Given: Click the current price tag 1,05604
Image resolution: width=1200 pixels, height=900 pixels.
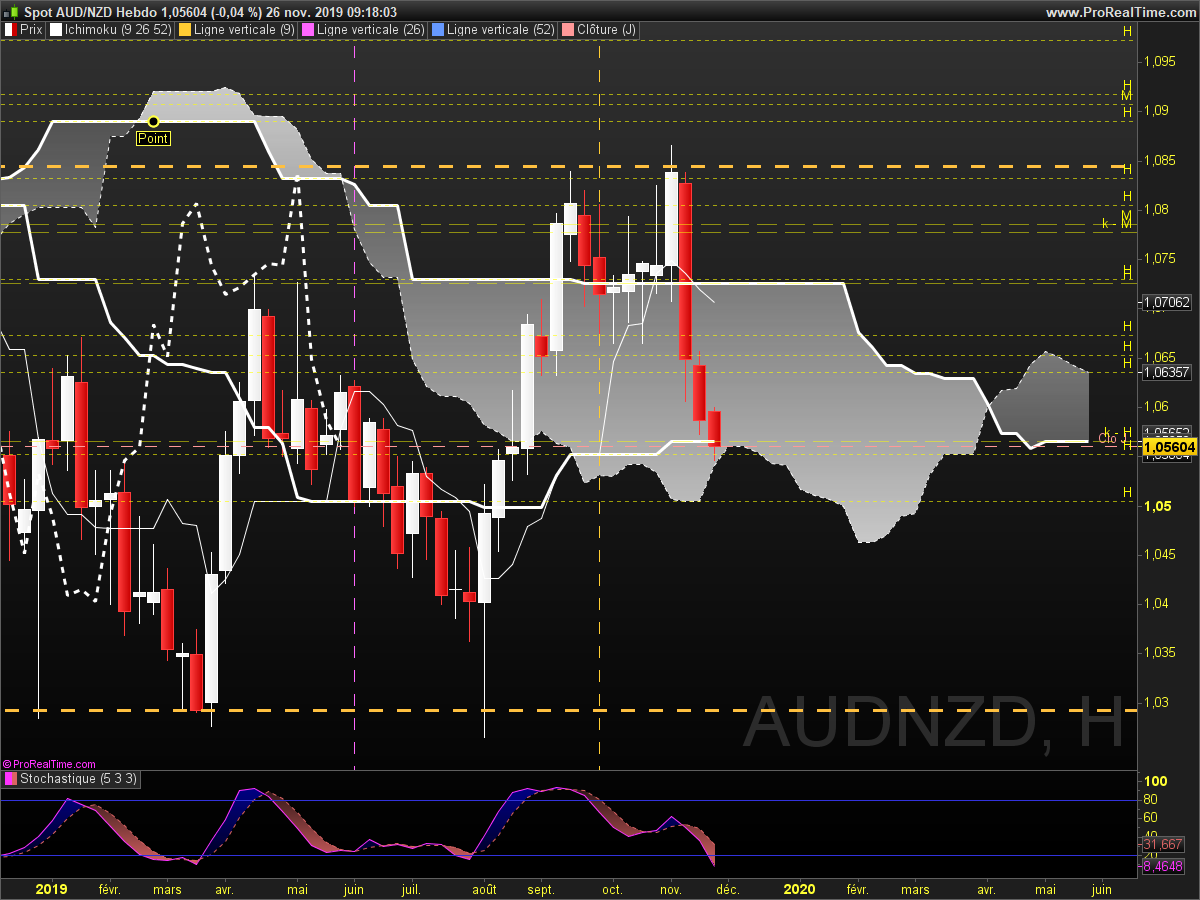Looking at the screenshot, I should point(1170,446).
